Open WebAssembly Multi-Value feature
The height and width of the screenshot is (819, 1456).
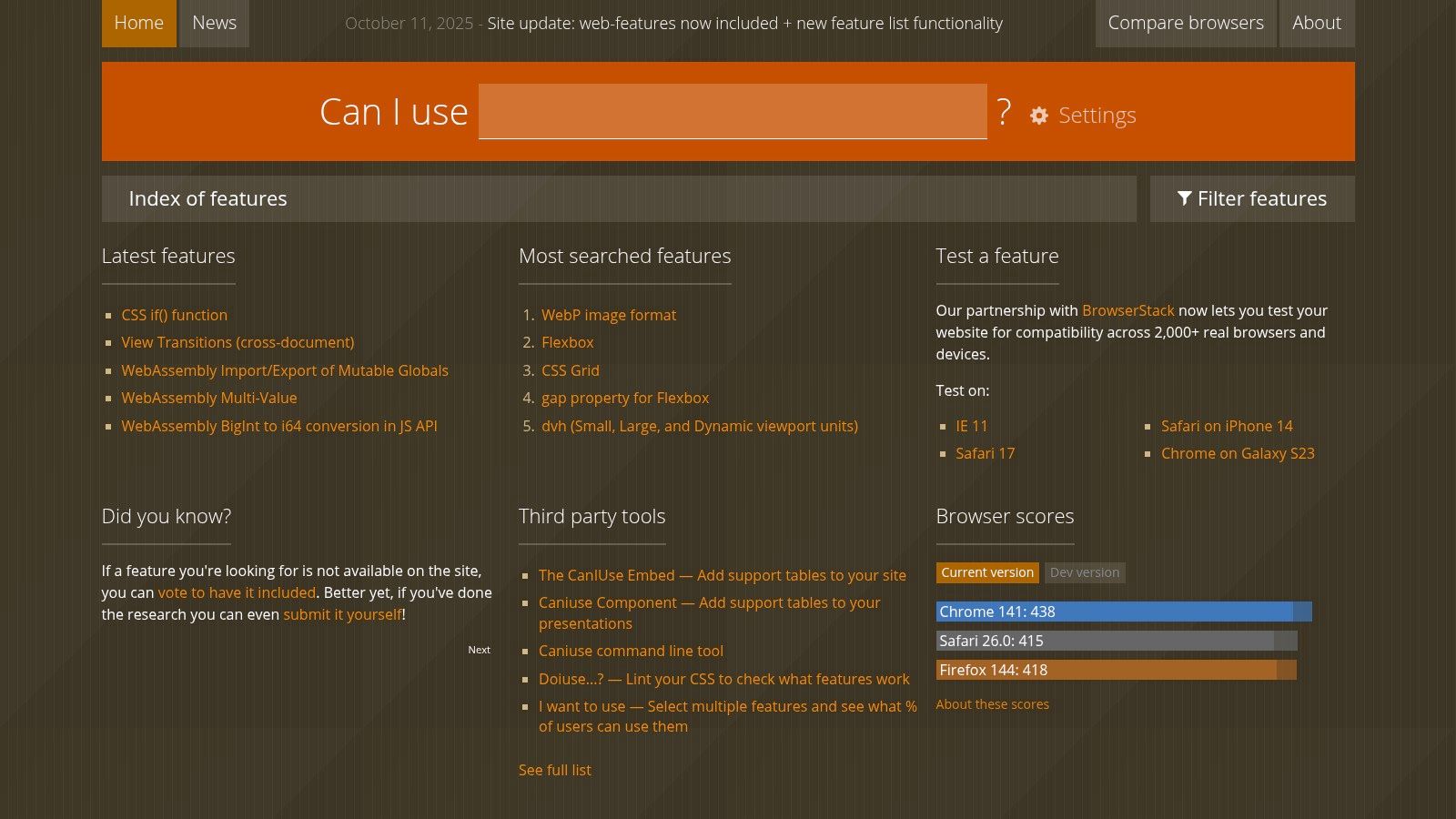pyautogui.click(x=209, y=398)
